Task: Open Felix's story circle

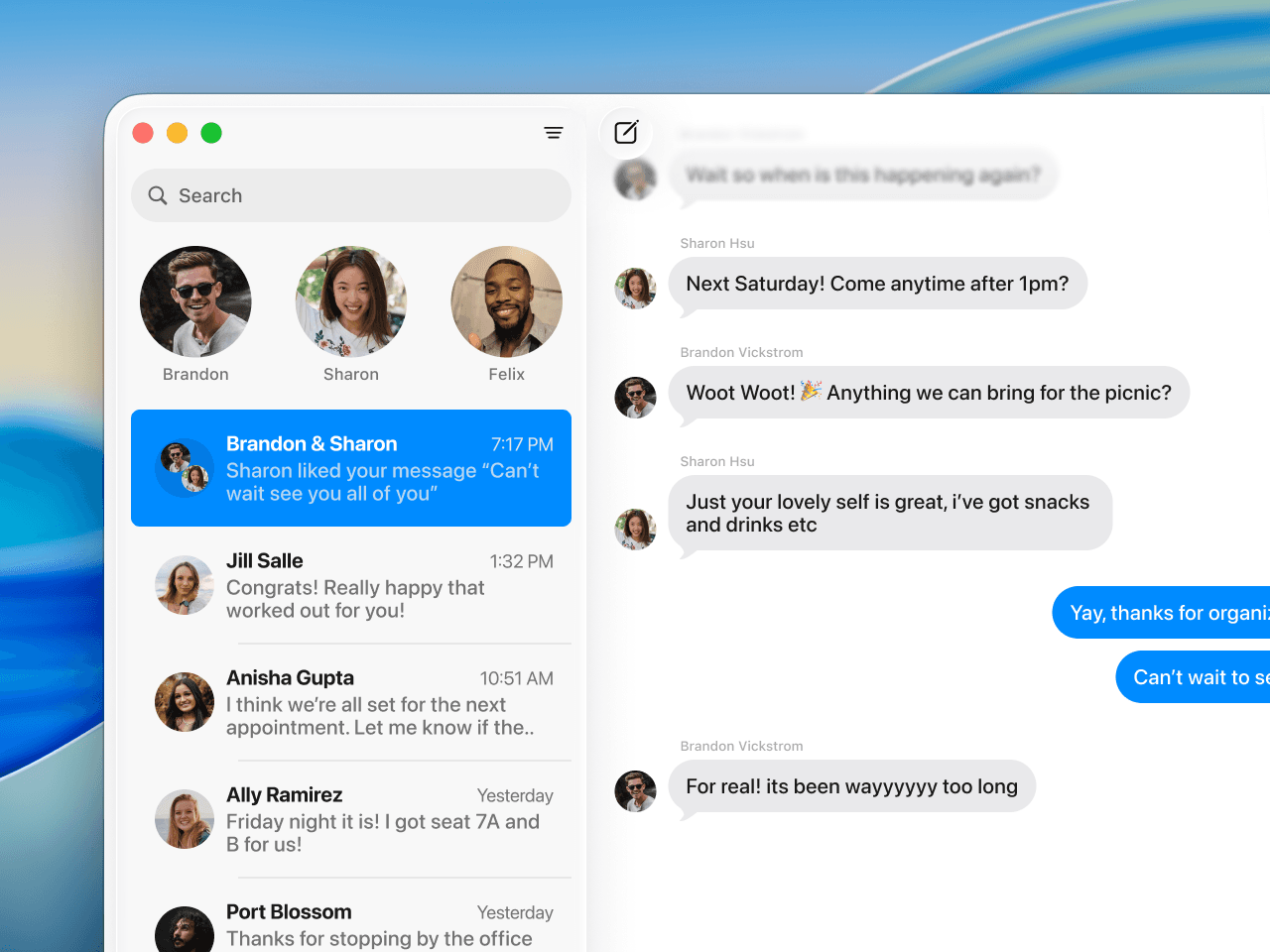Action: 506,301
